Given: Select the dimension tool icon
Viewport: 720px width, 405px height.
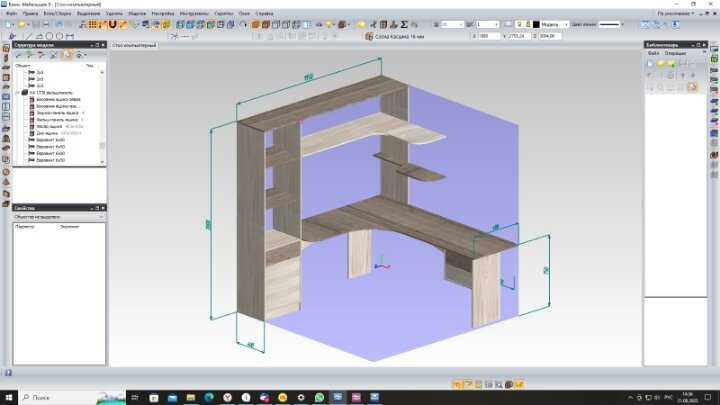Looking at the screenshot, I should tap(70, 36).
